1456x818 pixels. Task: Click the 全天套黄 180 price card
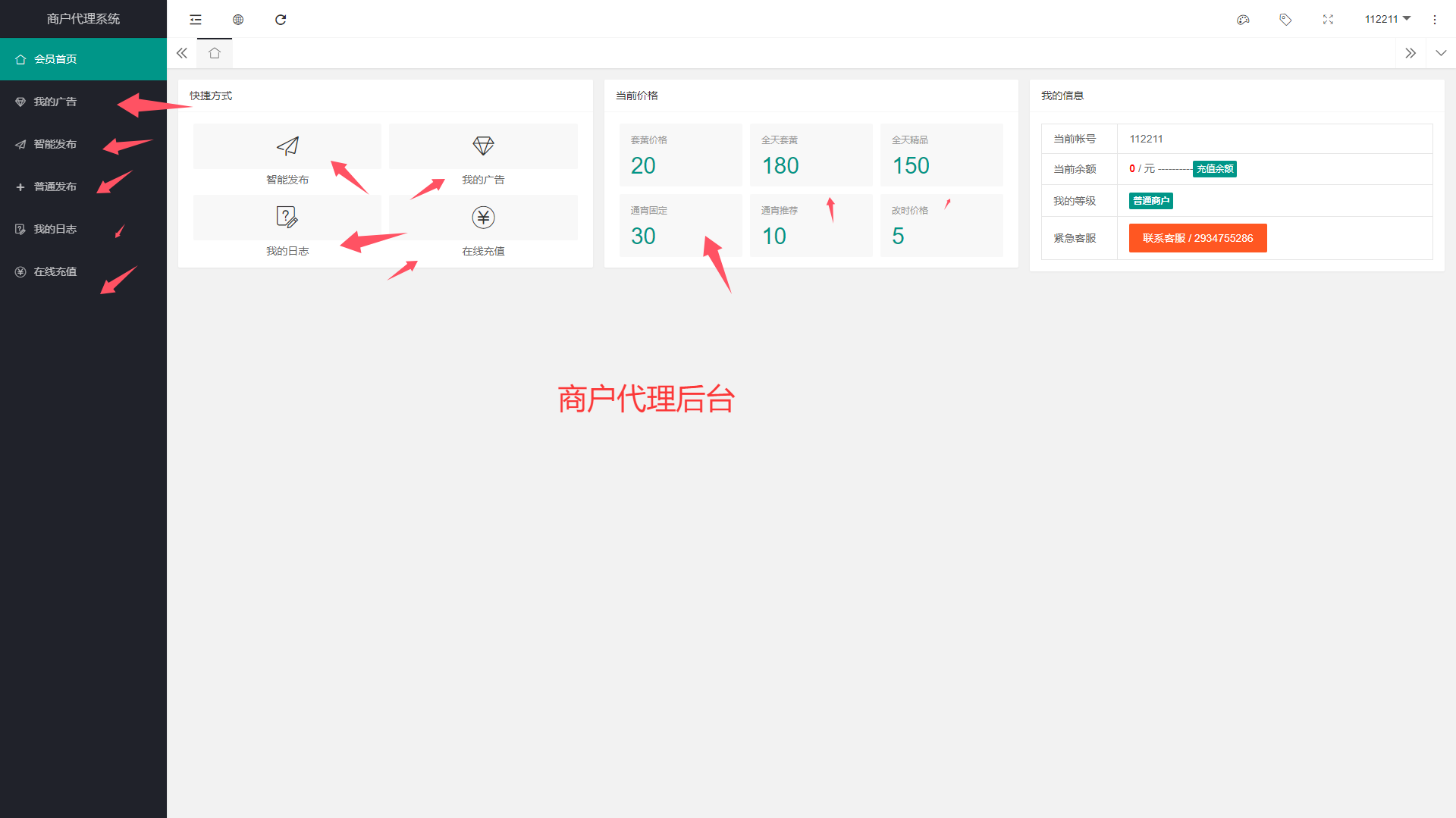pyautogui.click(x=811, y=155)
